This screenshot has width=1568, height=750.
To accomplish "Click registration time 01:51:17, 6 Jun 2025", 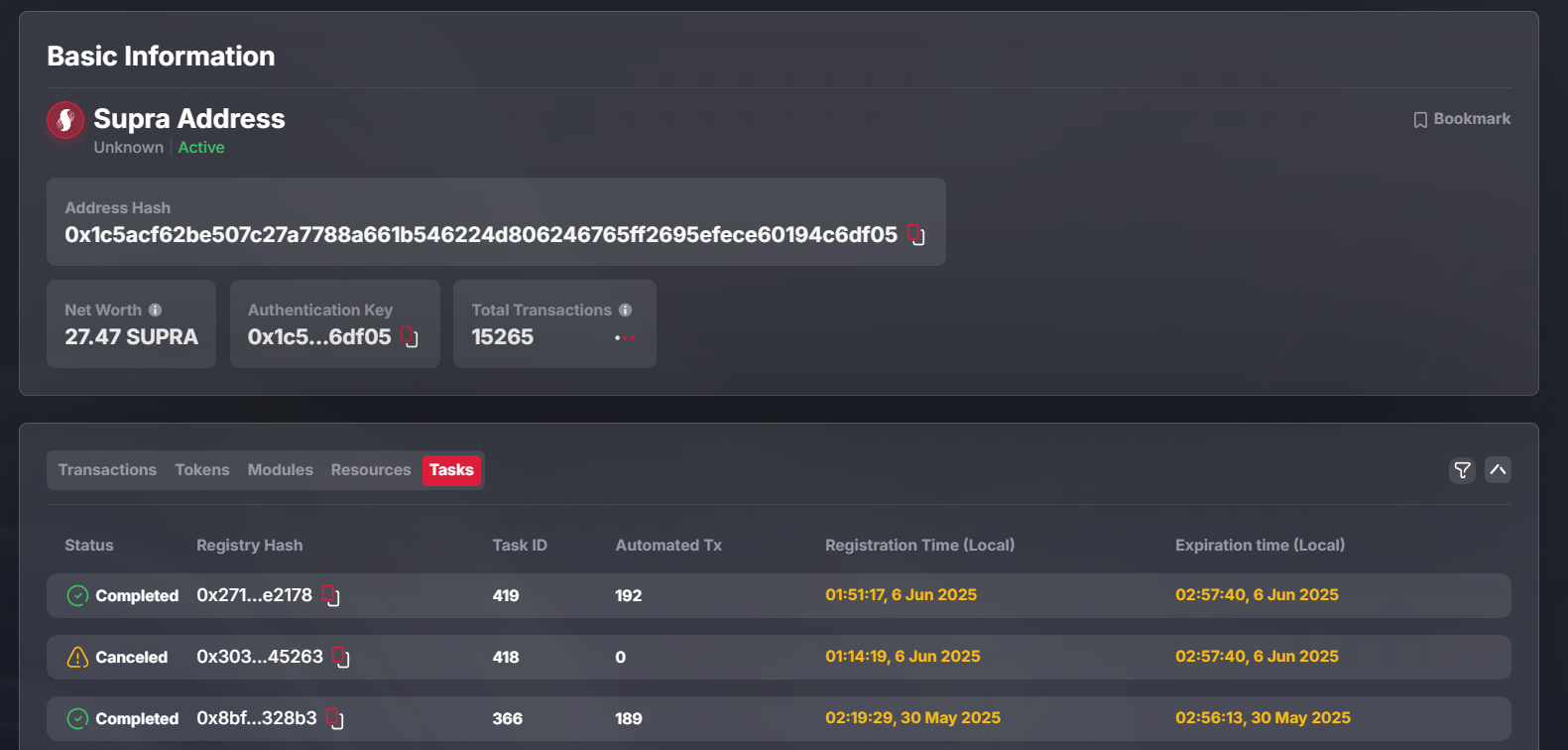I will click(902, 595).
